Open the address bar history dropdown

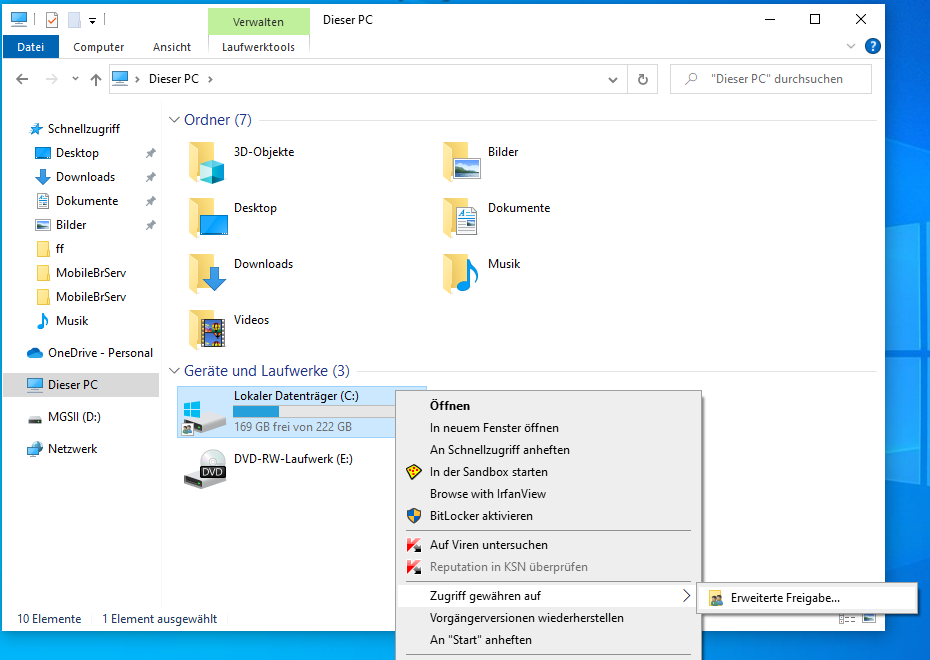pos(612,79)
